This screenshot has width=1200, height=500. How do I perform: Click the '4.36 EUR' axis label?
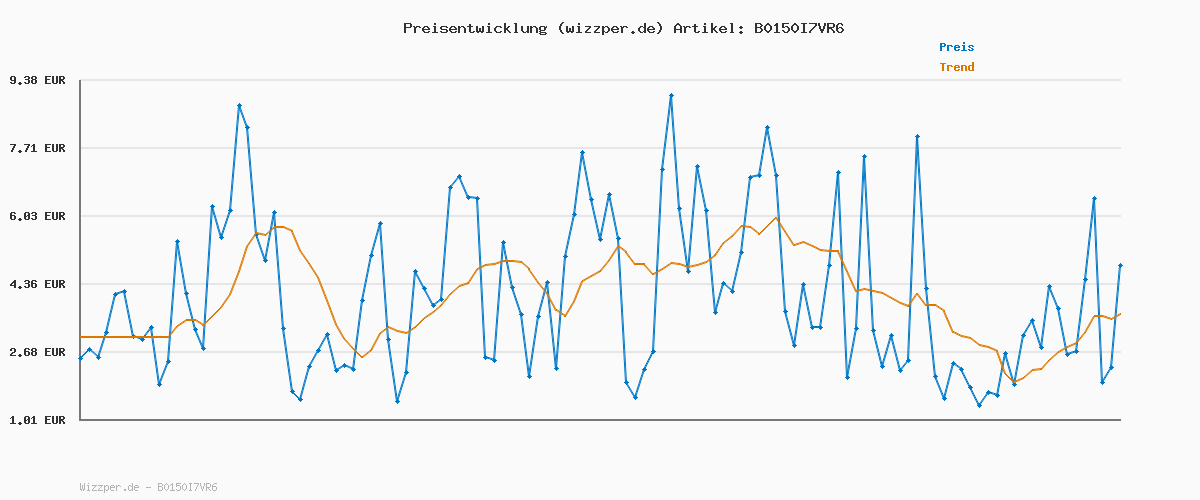pyautogui.click(x=37, y=284)
